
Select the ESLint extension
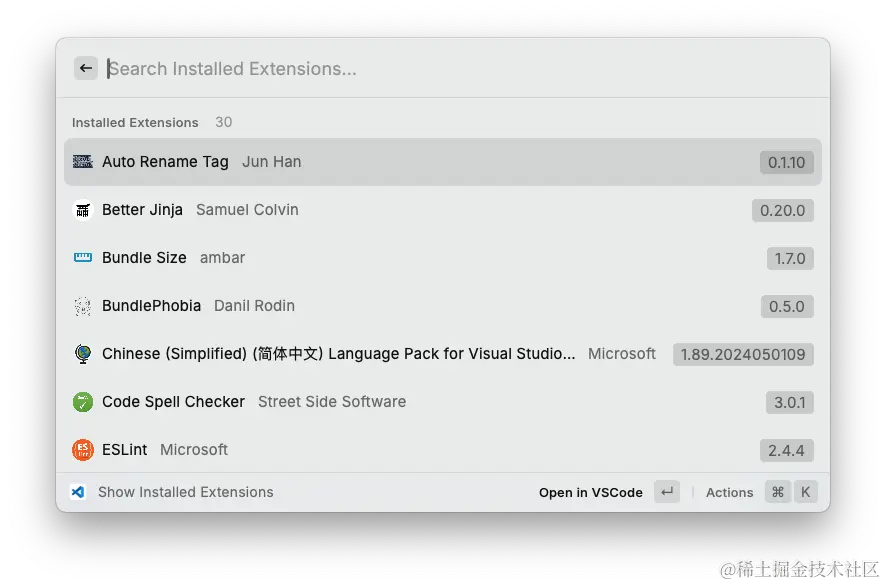point(442,450)
